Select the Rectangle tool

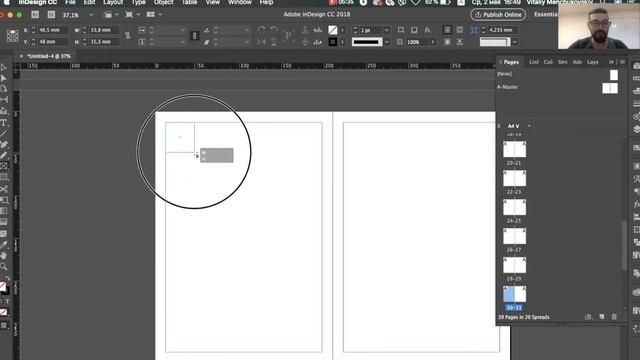(4, 178)
